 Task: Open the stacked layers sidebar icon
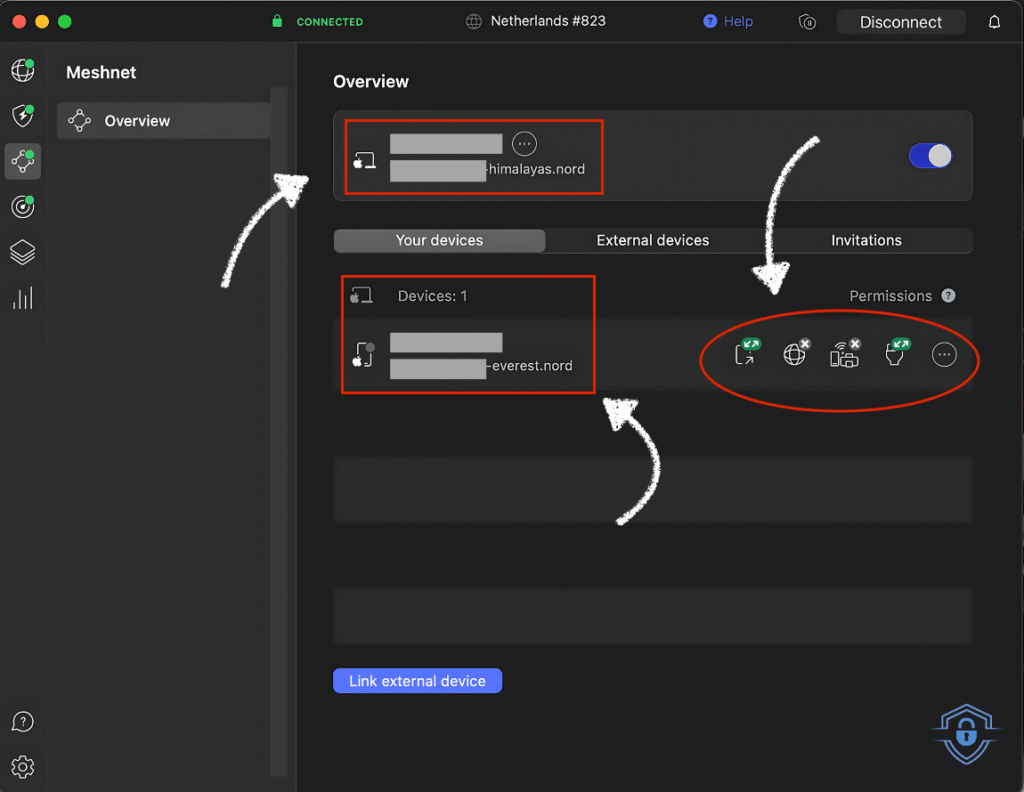(x=23, y=252)
